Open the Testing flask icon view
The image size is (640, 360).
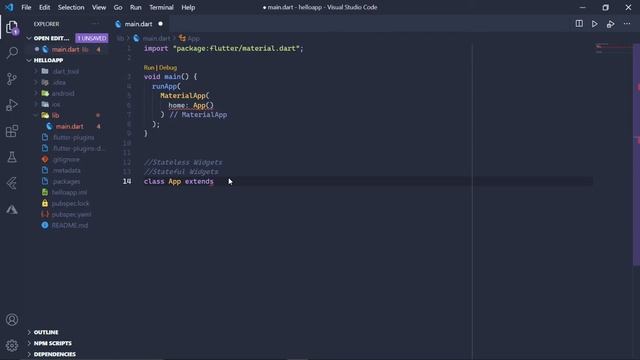pyautogui.click(x=12, y=157)
